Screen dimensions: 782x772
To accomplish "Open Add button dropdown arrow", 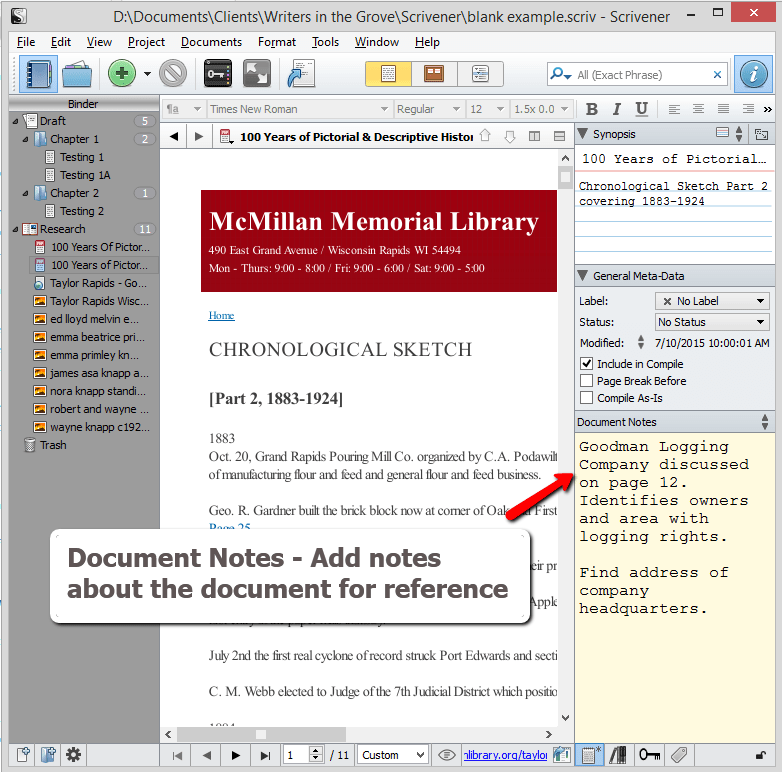I will coord(147,74).
